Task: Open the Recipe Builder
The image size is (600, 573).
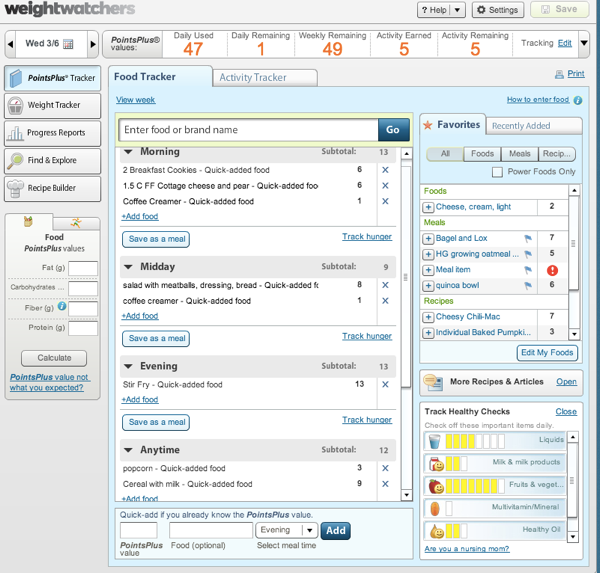Action: tap(52, 188)
